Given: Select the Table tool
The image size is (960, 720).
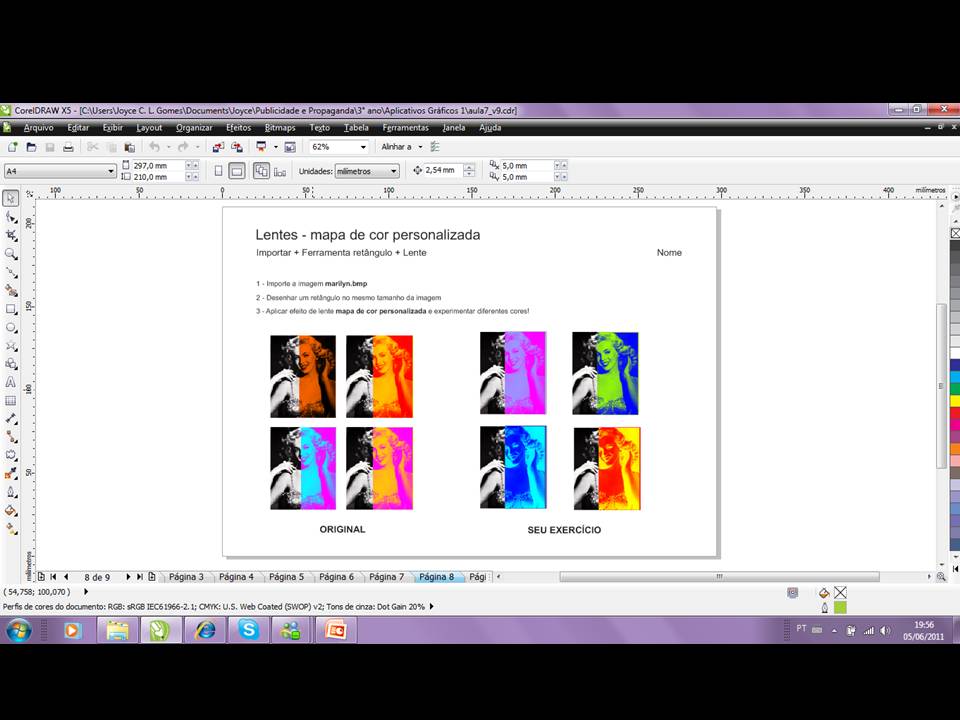Looking at the screenshot, I should click(x=11, y=400).
